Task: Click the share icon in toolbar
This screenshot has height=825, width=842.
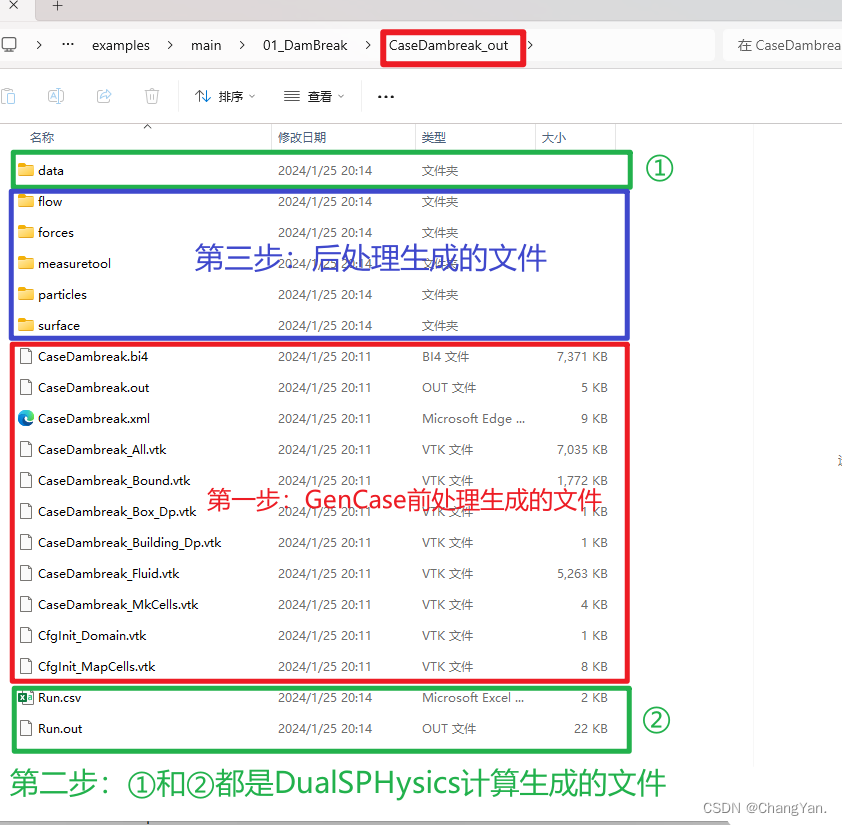Action: (104, 96)
